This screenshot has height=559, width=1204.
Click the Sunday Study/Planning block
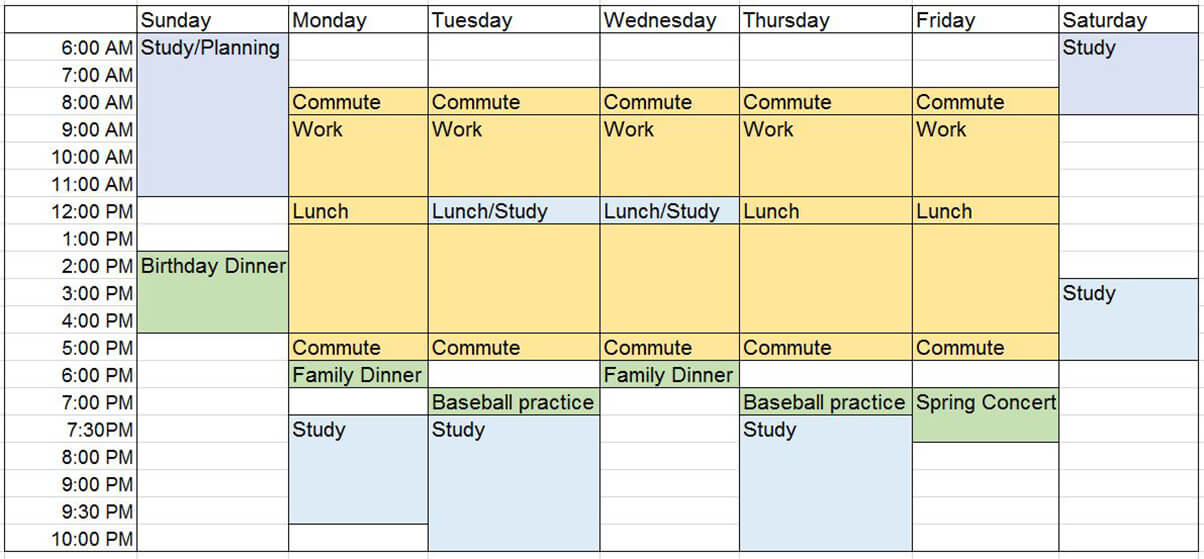click(213, 115)
